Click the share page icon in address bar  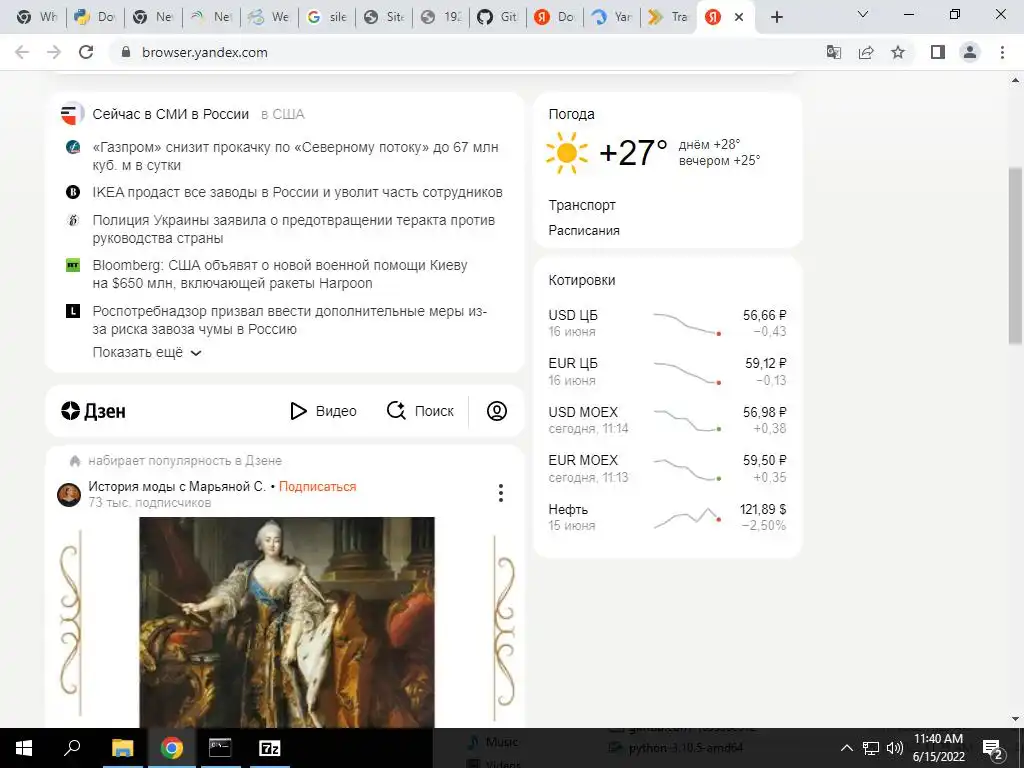click(x=866, y=52)
